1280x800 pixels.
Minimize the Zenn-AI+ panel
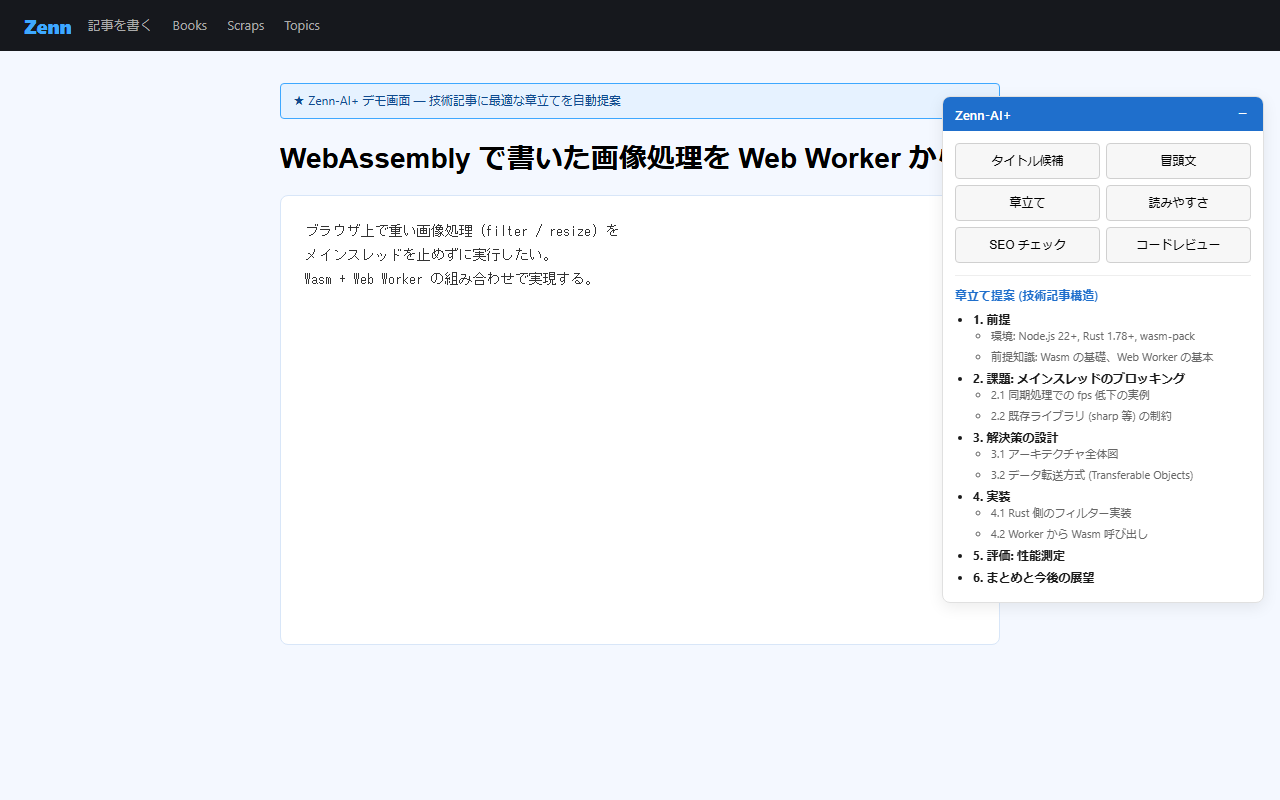pos(1243,114)
